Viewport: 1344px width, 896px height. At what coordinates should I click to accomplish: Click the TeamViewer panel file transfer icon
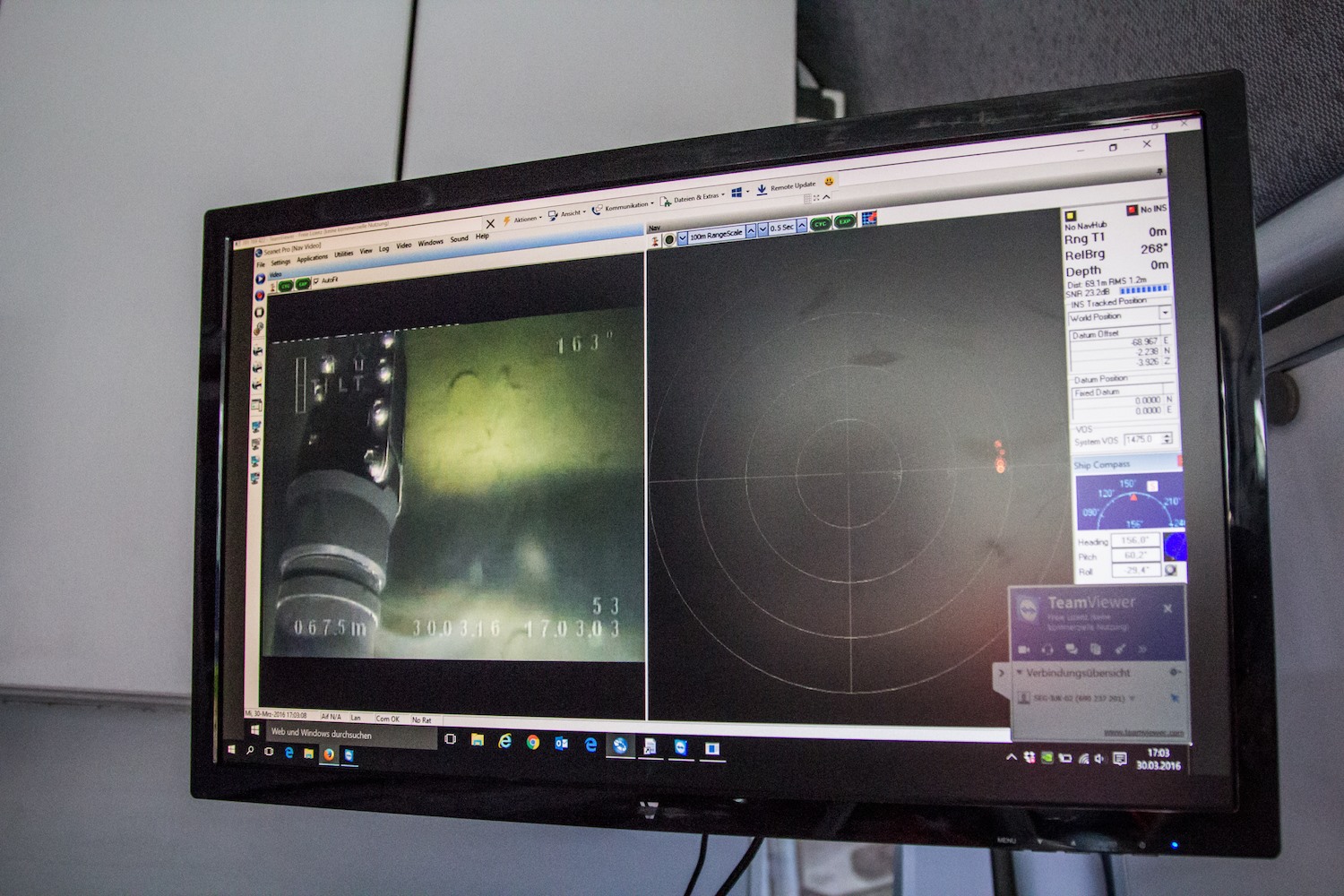1096,650
